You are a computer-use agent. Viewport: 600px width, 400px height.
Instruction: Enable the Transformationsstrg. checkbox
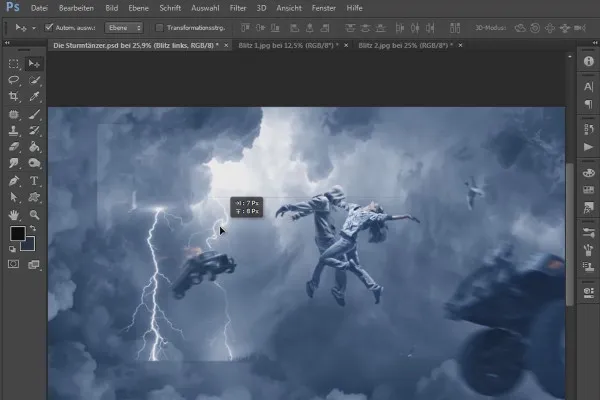(160, 28)
